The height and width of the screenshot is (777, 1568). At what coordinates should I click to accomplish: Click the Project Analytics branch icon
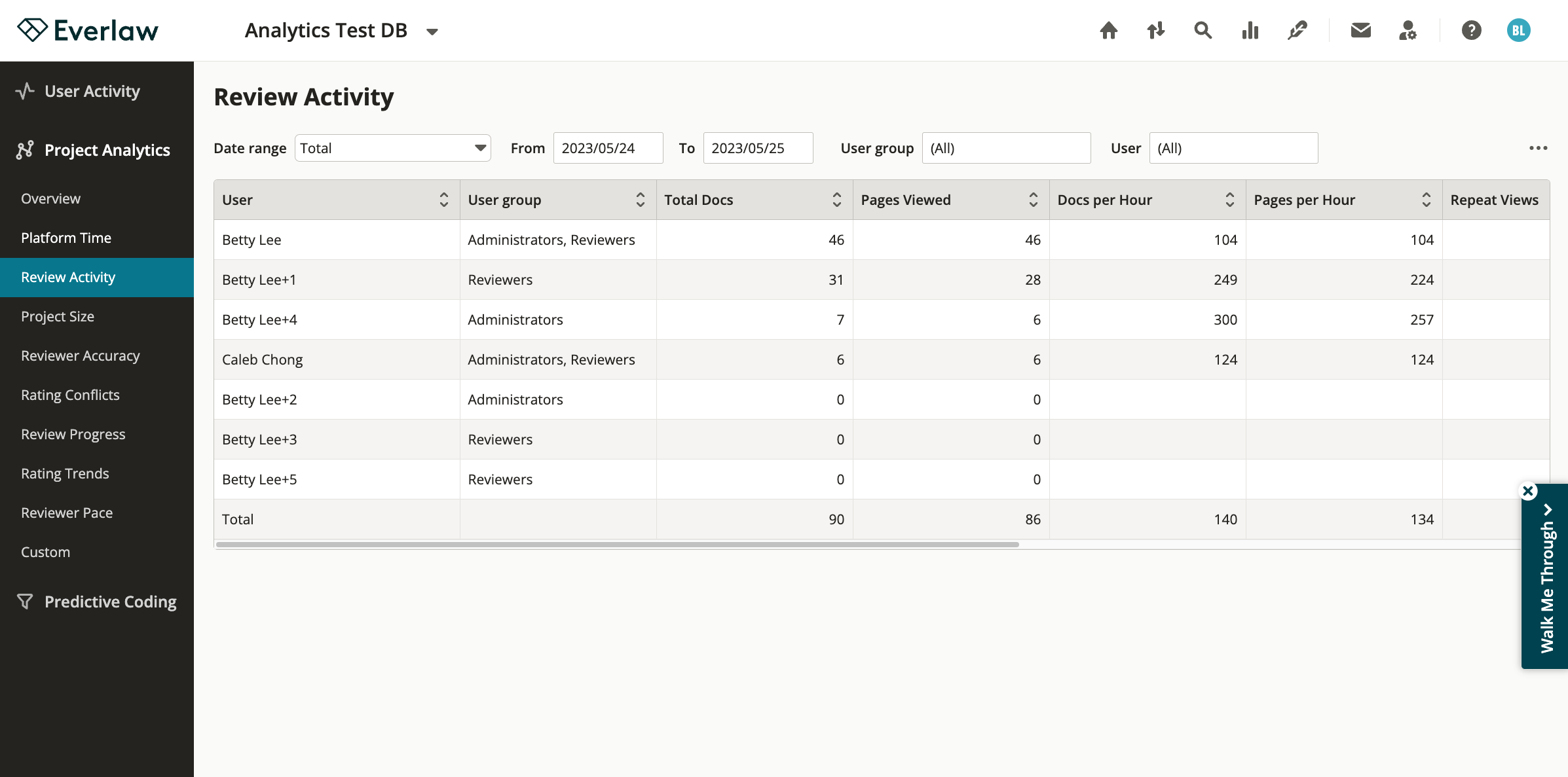pyautogui.click(x=25, y=150)
